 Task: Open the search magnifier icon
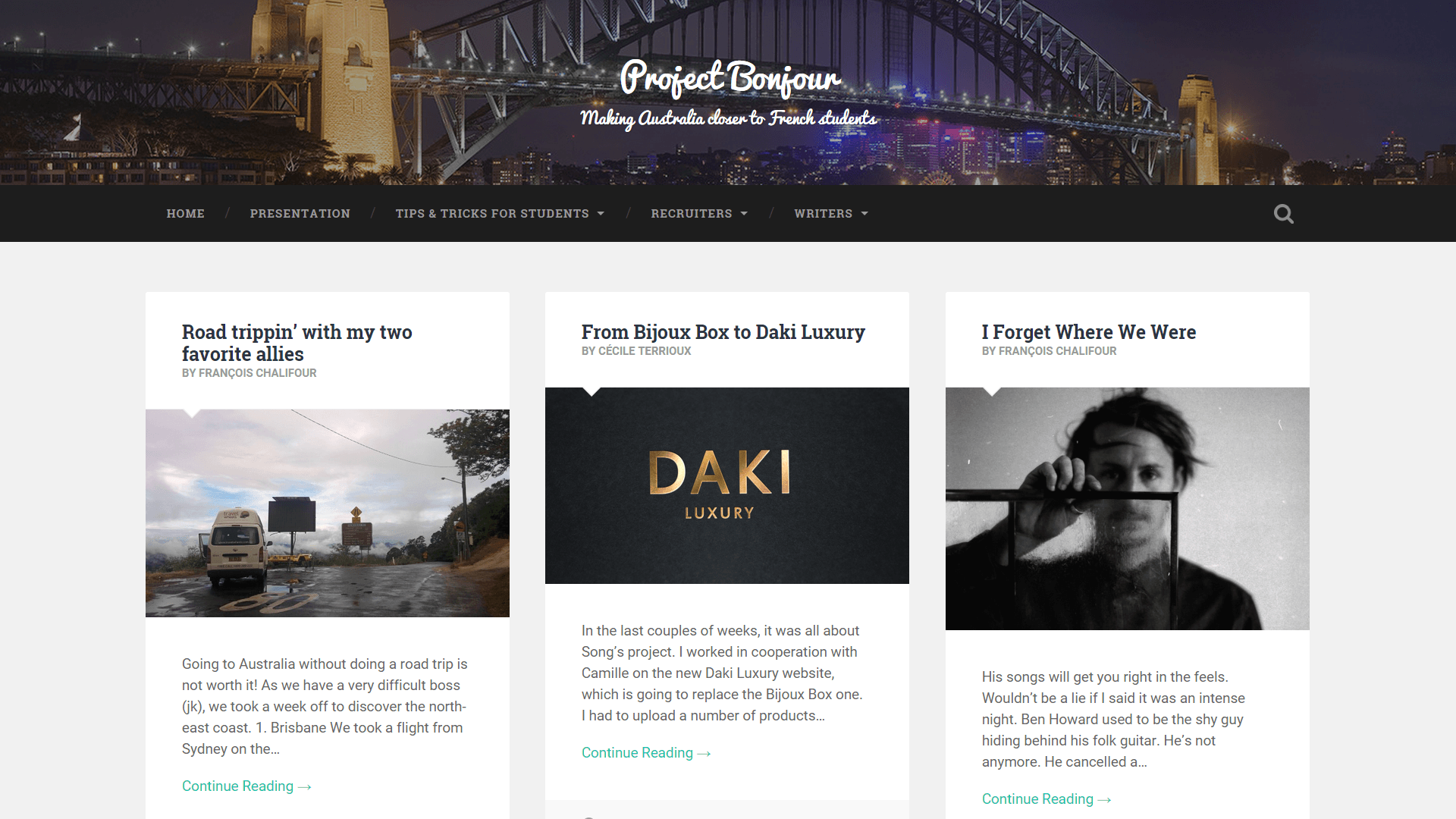(x=1283, y=214)
